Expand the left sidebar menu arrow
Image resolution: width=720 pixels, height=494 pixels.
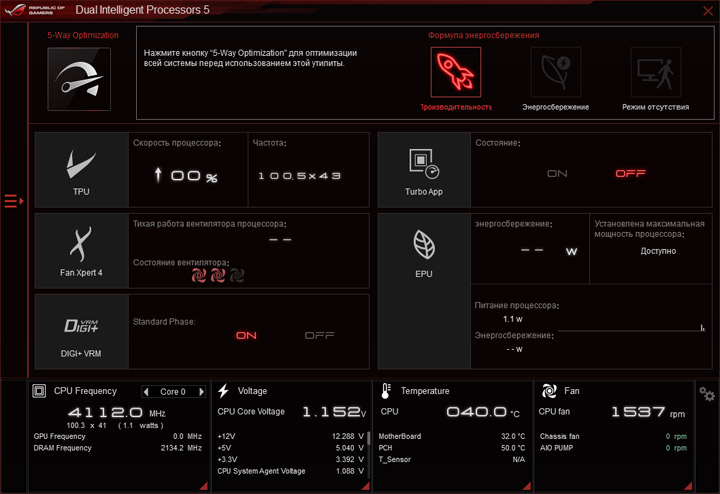(14, 201)
